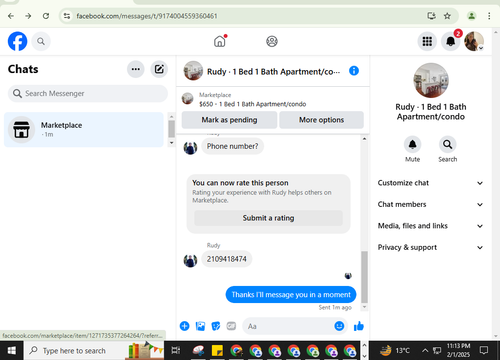Click the Submit a rating button
The image size is (500, 360).
click(x=268, y=218)
